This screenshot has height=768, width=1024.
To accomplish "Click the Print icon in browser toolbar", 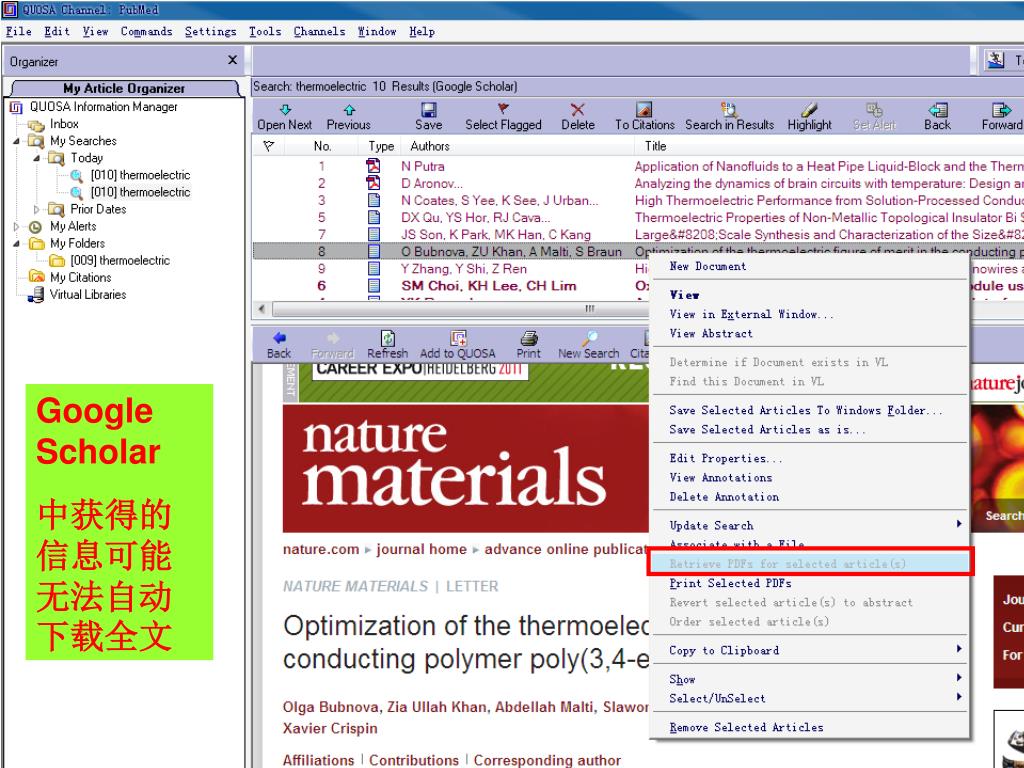I will [528, 338].
